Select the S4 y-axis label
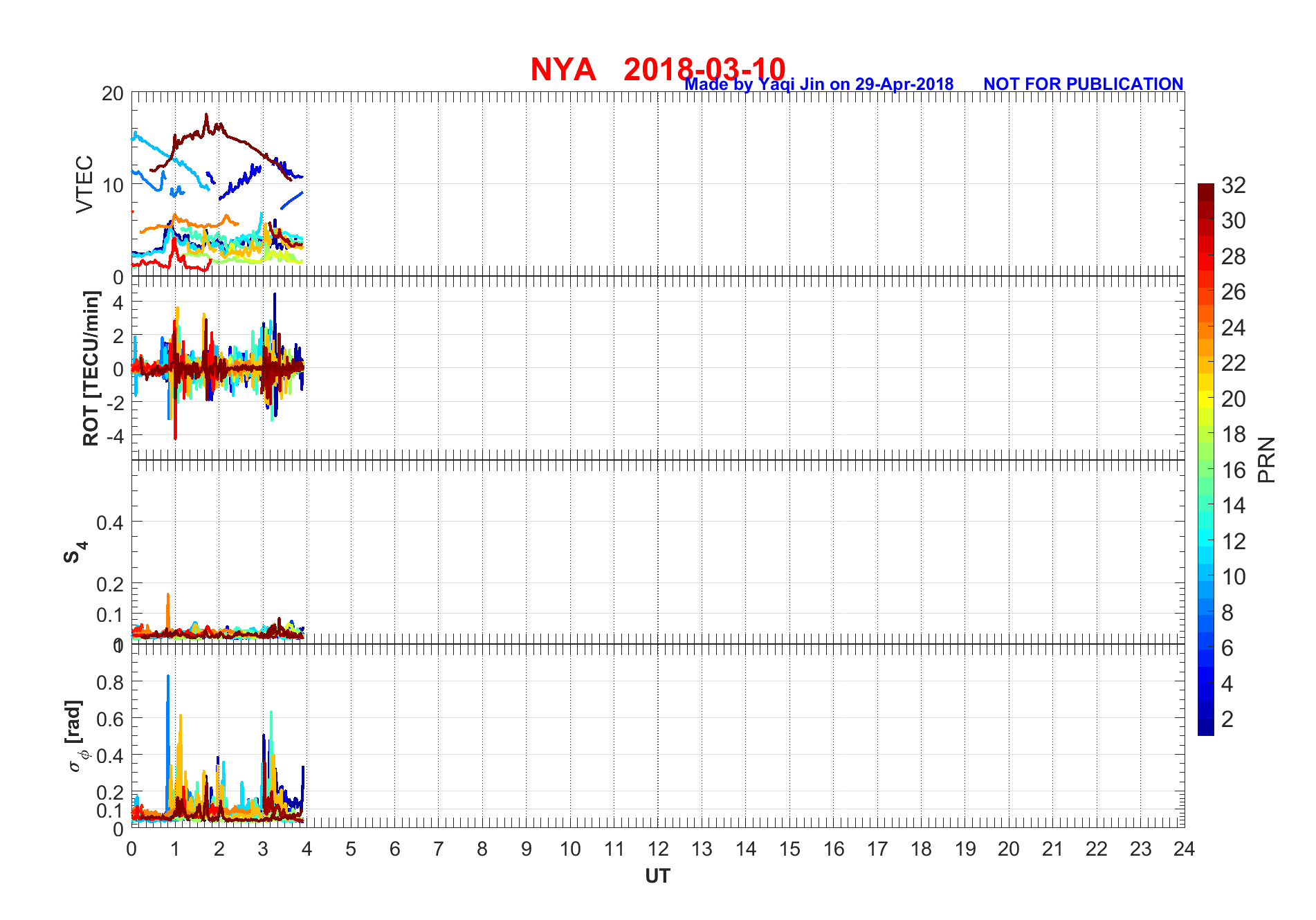Image resolution: width=1316 pixels, height=920 pixels. click(75, 553)
